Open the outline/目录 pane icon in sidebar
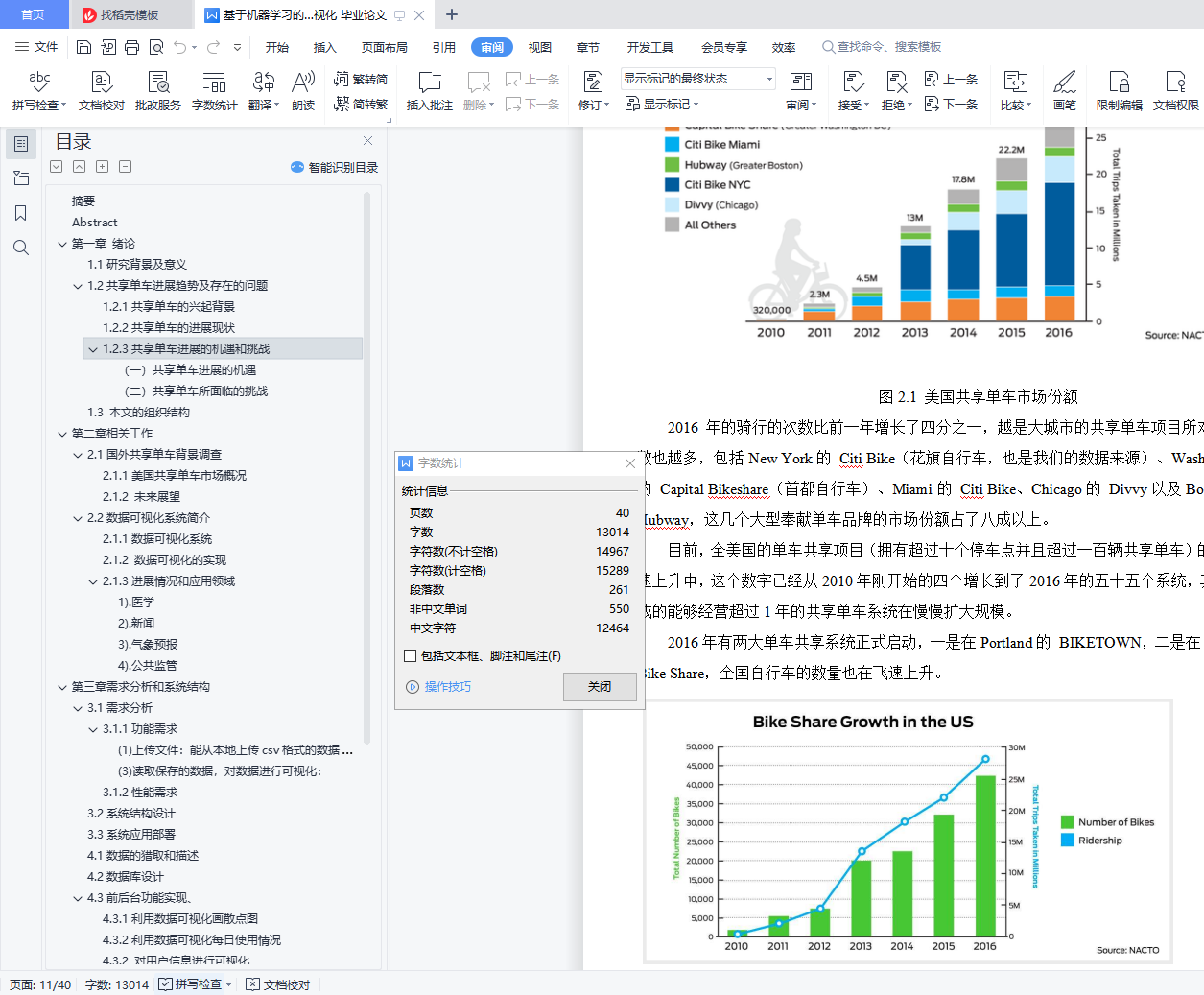The height and width of the screenshot is (995, 1204). (21, 144)
